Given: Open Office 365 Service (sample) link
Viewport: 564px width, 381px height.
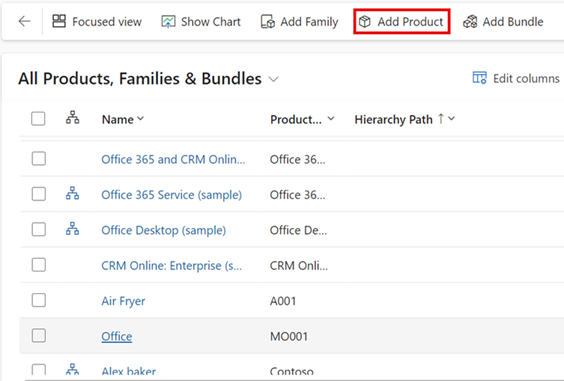Looking at the screenshot, I should 172,195.
